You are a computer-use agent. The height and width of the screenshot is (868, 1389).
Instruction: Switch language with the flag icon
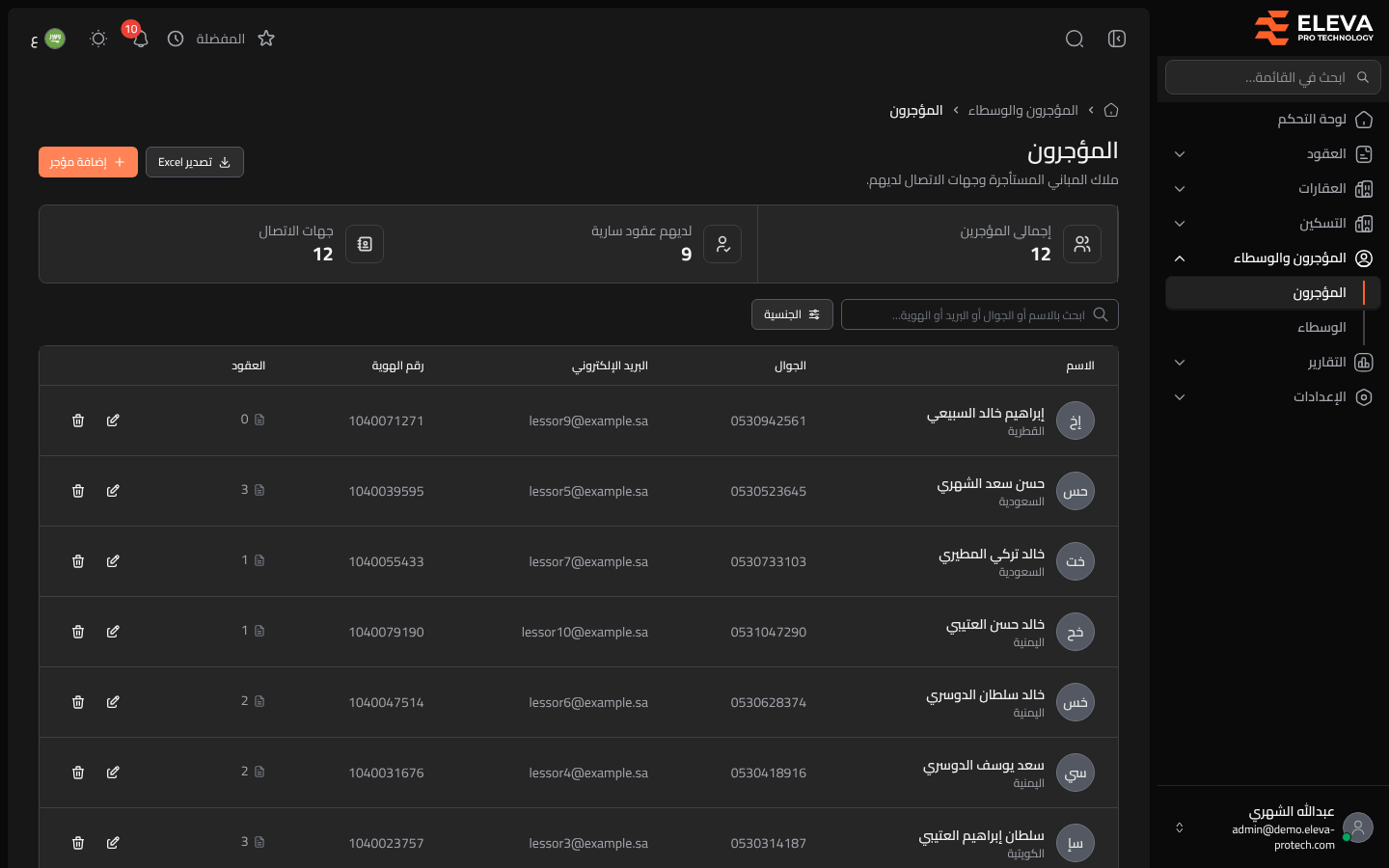point(55,39)
